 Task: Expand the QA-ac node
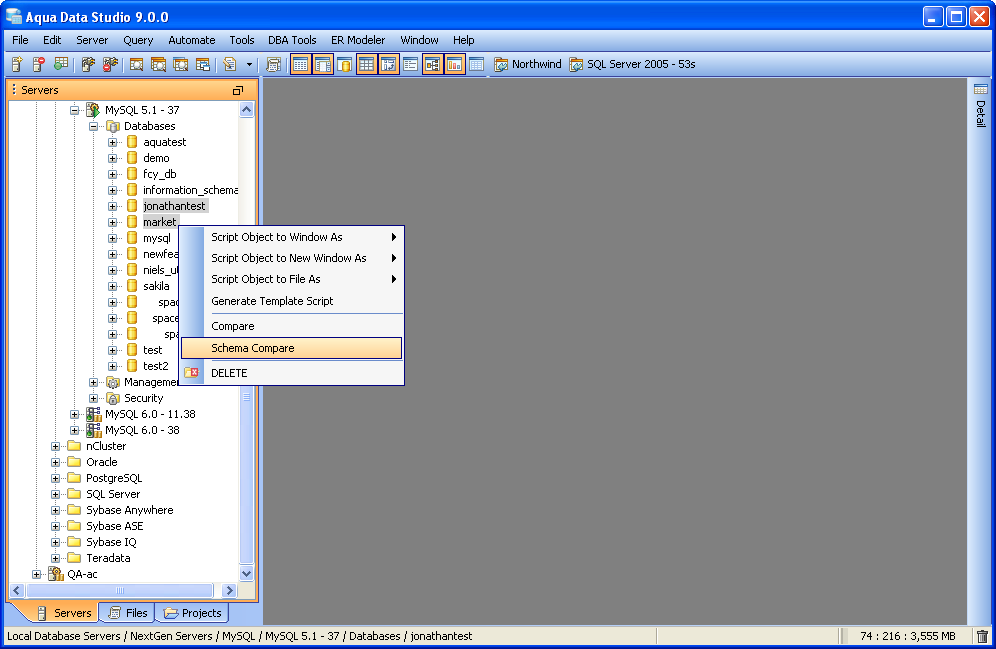[x=36, y=574]
